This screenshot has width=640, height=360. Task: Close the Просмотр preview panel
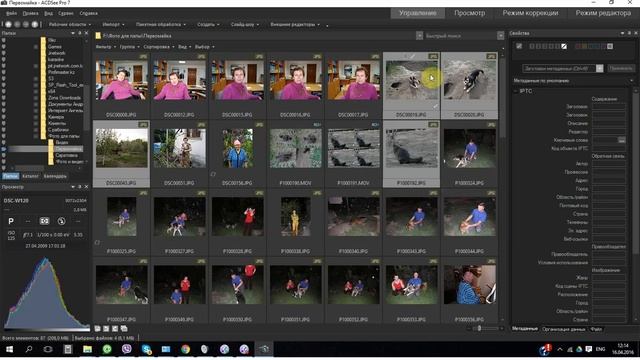pyautogui.click(x=86, y=187)
